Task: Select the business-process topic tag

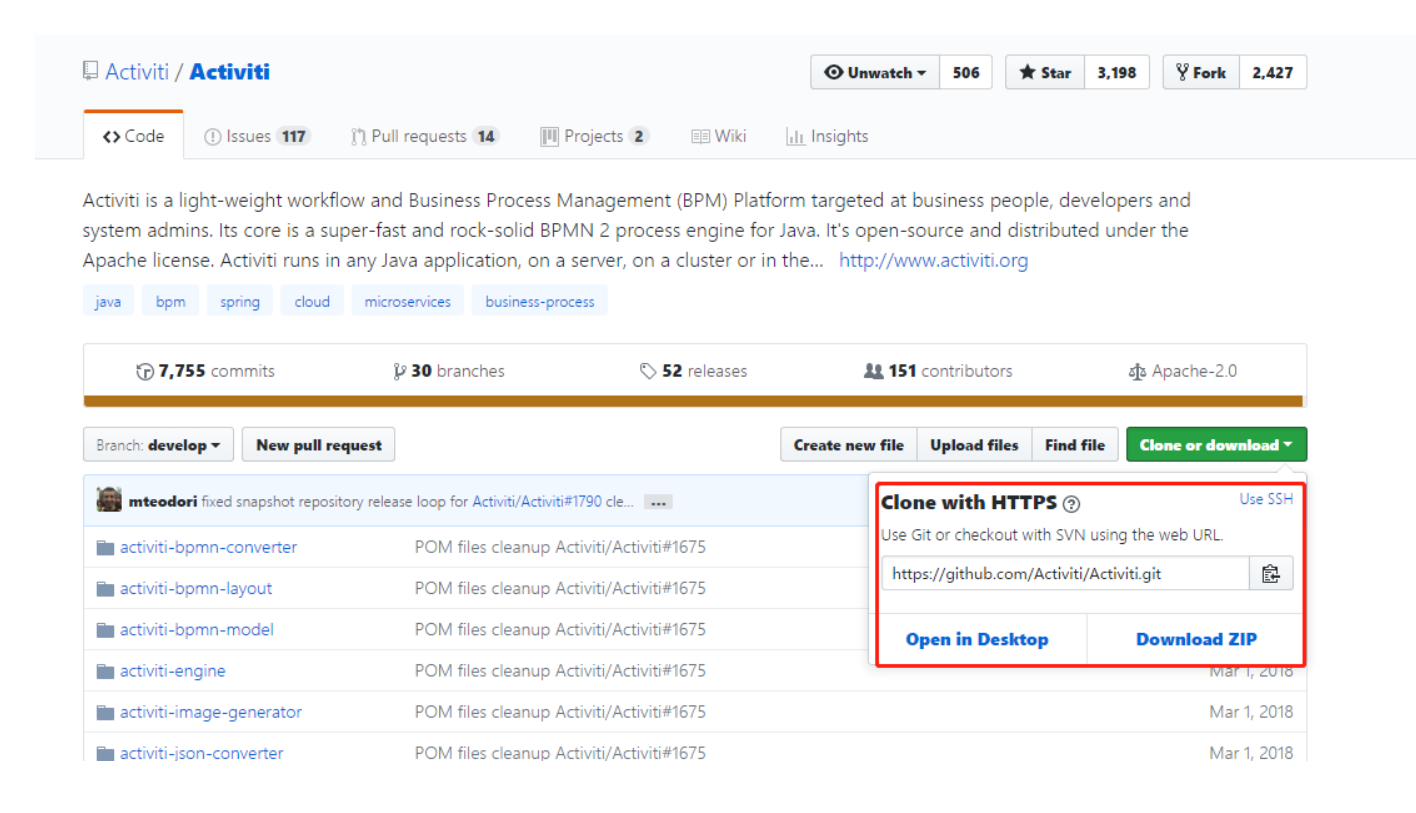Action: pyautogui.click(x=540, y=301)
